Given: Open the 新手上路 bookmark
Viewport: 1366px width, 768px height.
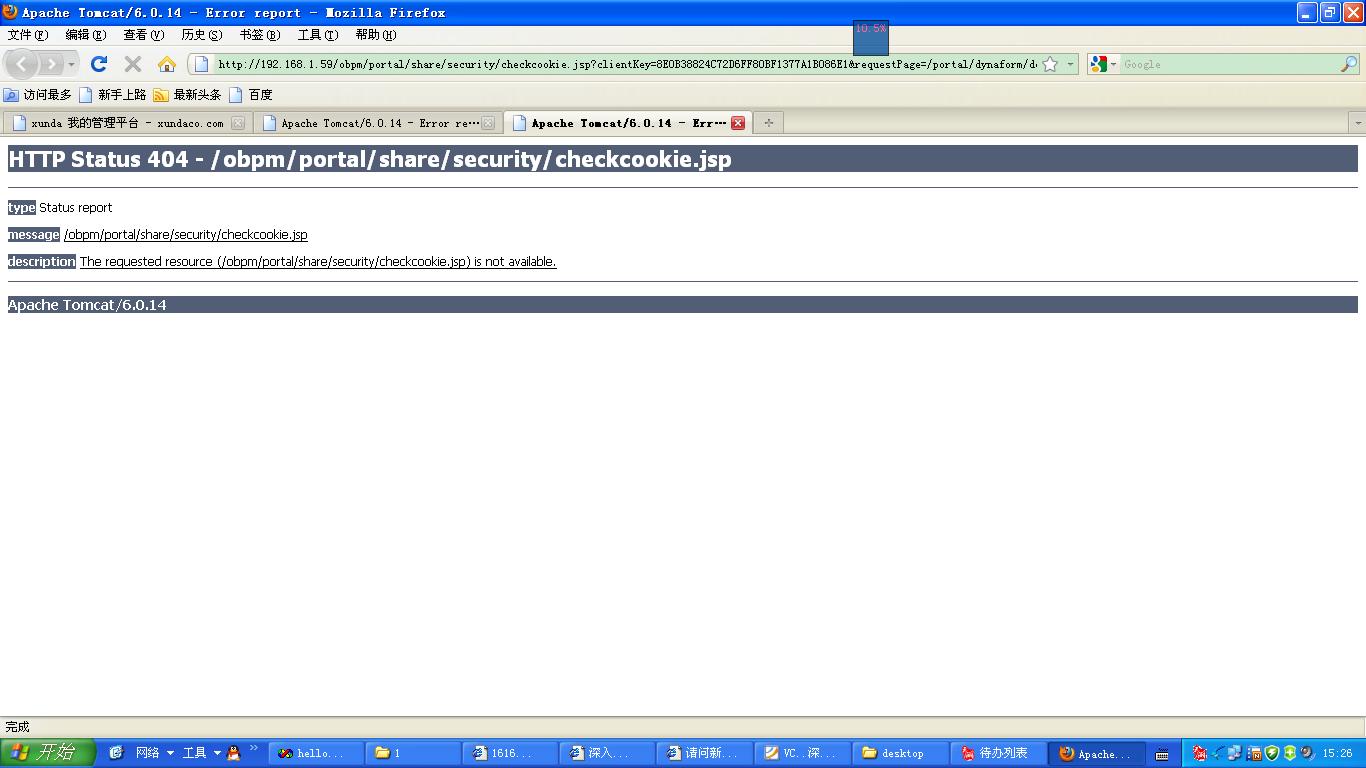Looking at the screenshot, I should [x=112, y=95].
